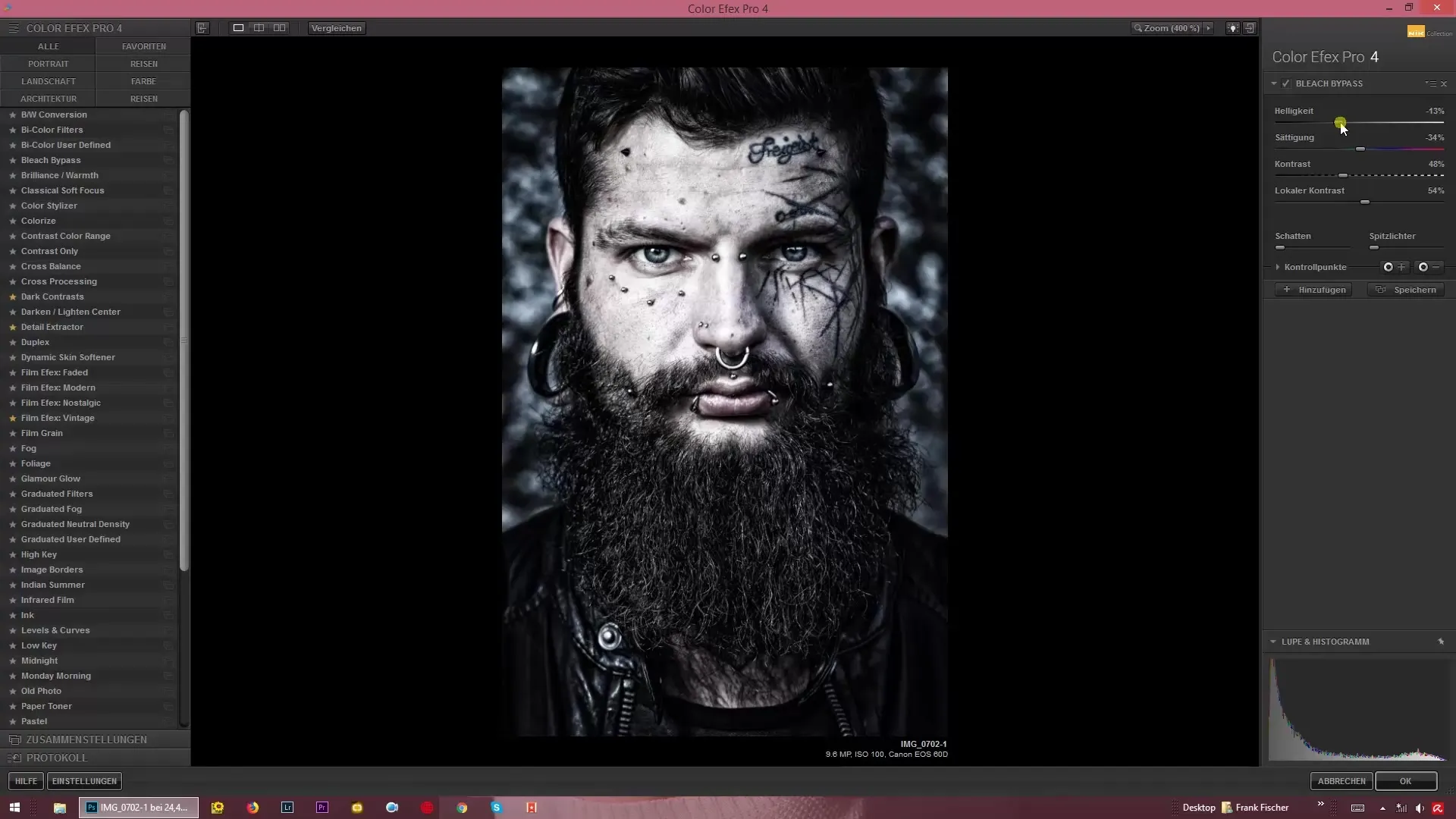This screenshot has width=1456, height=819.
Task: Adjust the Kontrast slider handle
Action: tap(1343, 175)
